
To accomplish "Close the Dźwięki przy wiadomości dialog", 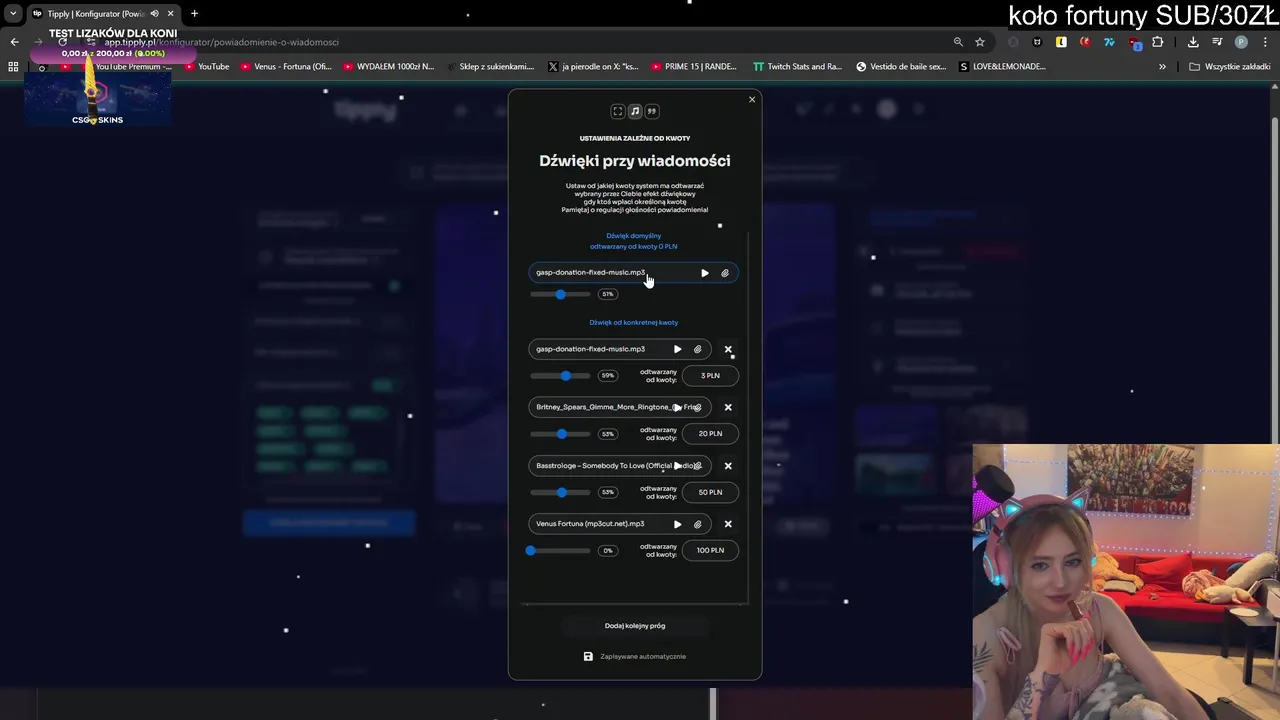I will tap(752, 99).
